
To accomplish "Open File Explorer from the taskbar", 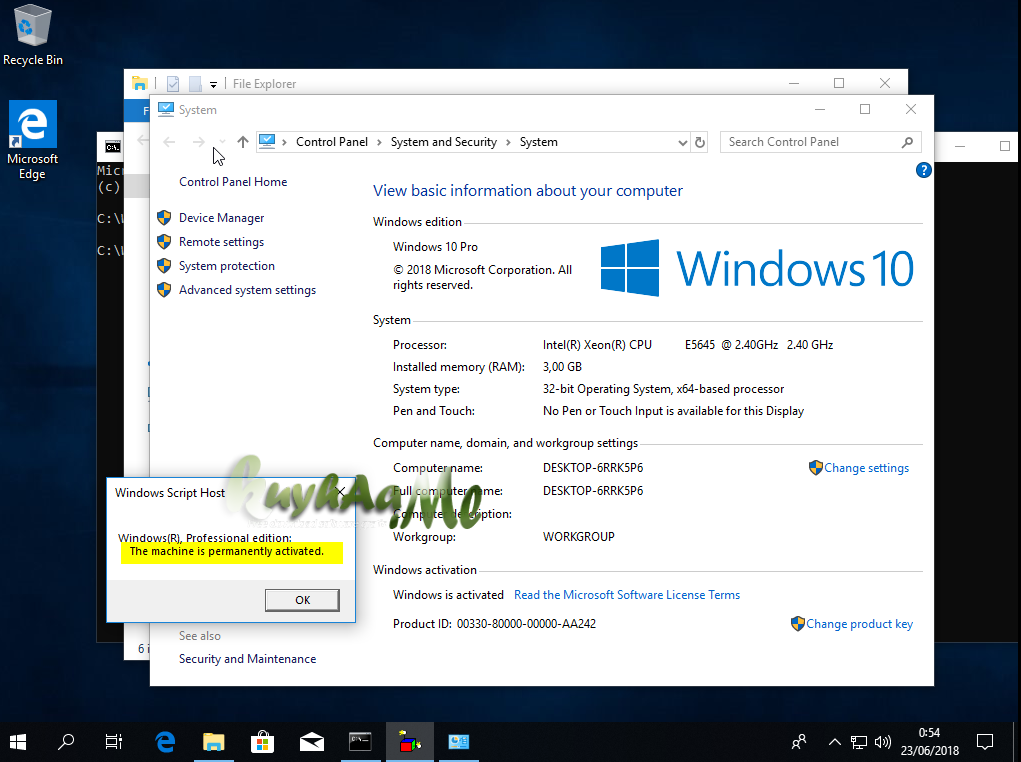I will click(214, 742).
